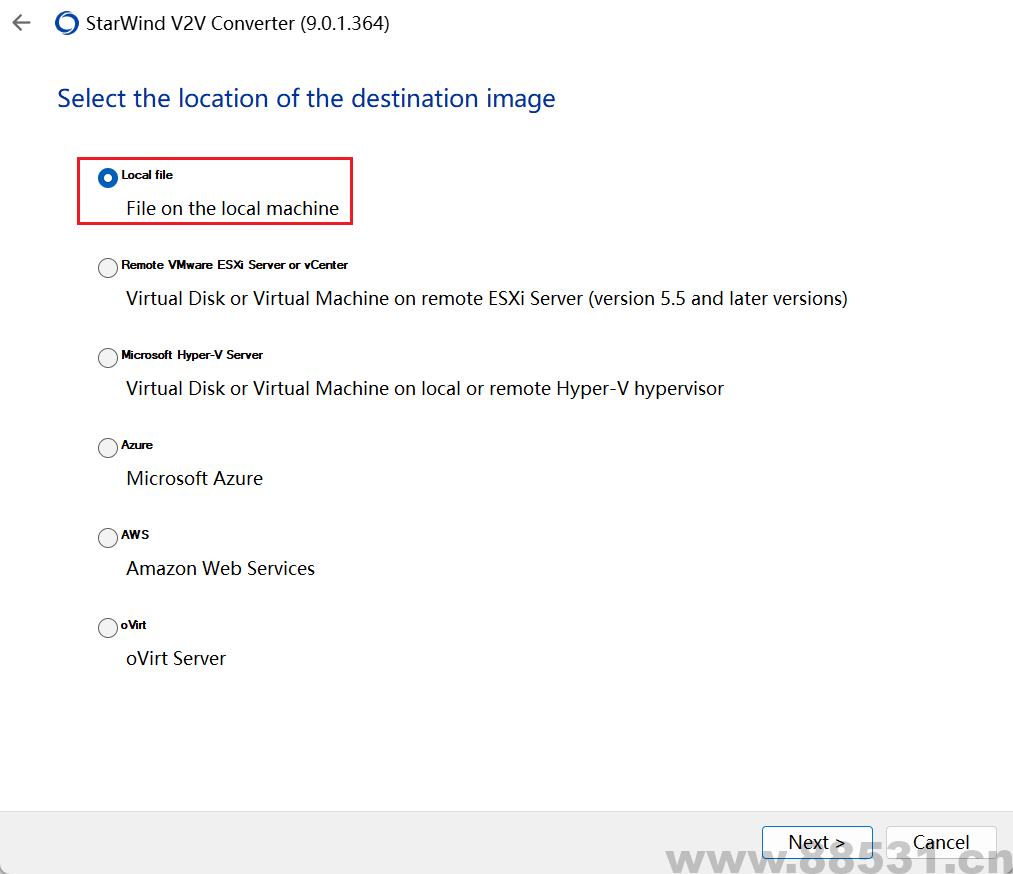The height and width of the screenshot is (874, 1013).
Task: Click the 'Local file' option label
Action: click(147, 175)
